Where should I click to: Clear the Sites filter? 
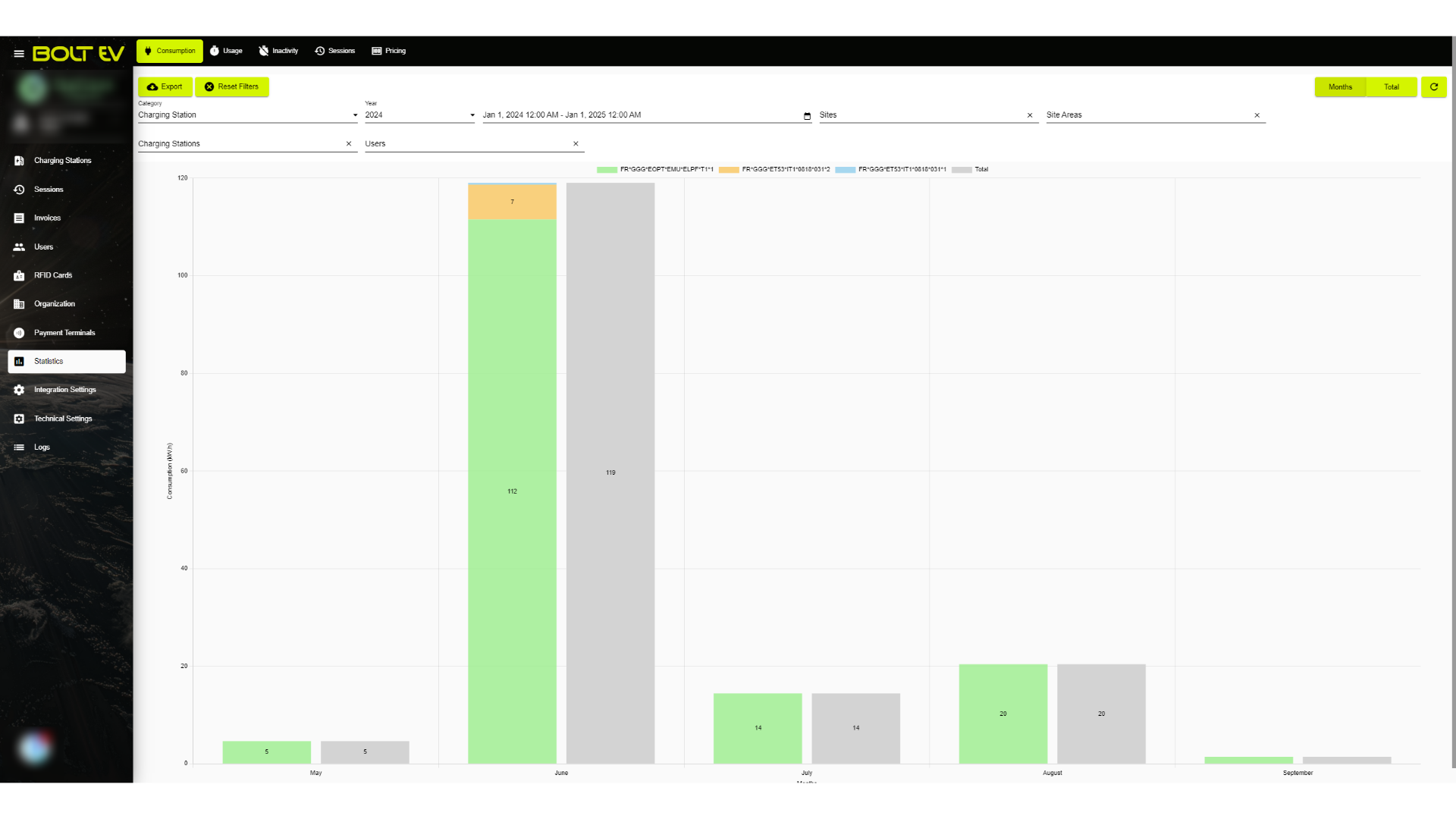[x=1030, y=116]
